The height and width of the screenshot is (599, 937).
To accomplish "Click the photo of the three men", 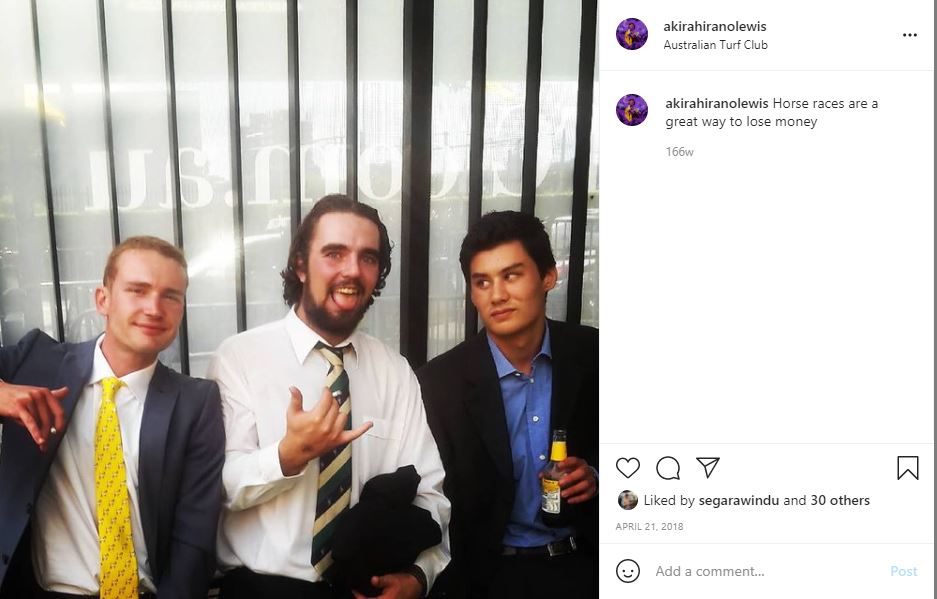I will [x=299, y=300].
